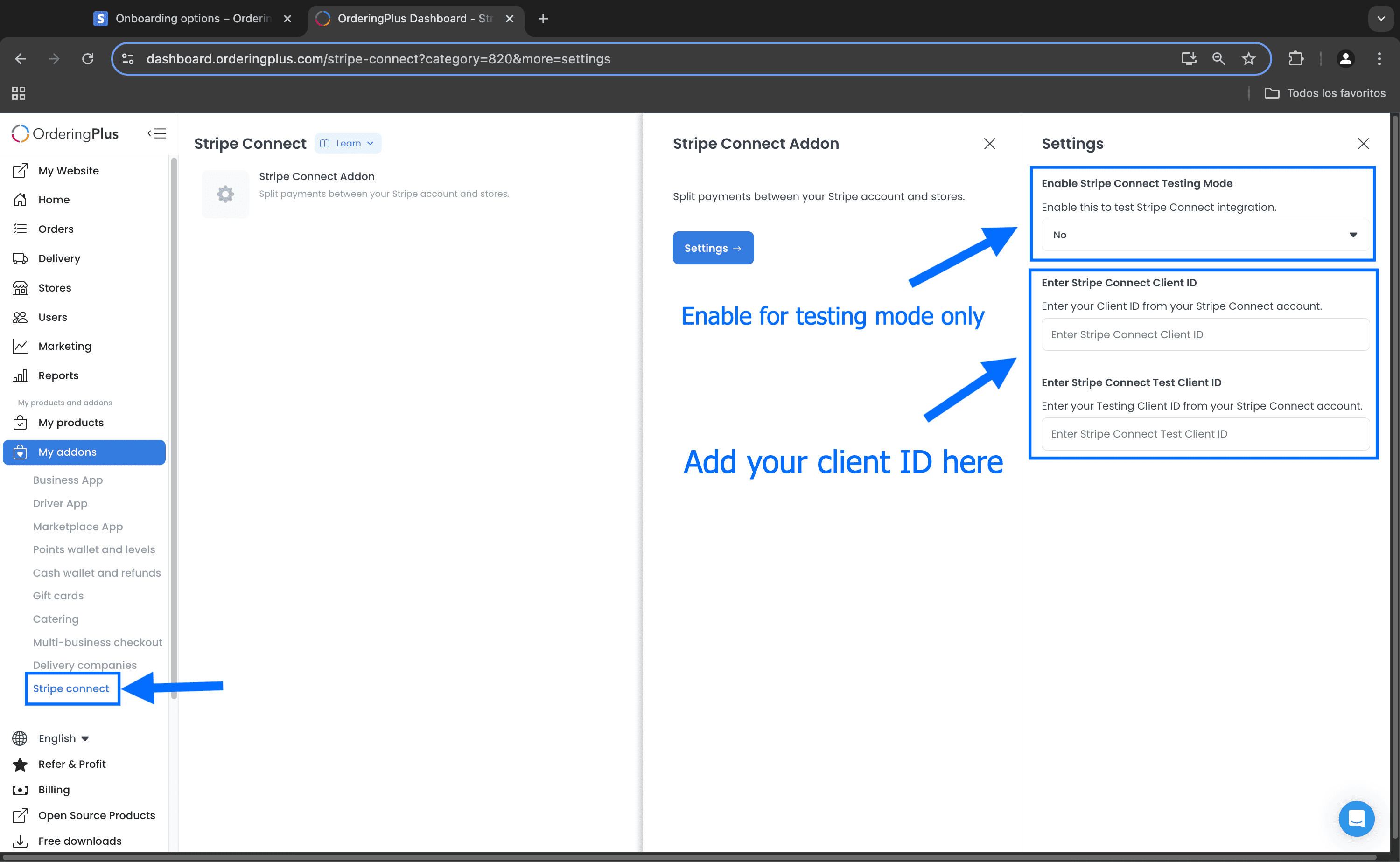This screenshot has width=1400, height=862.
Task: Select Stripe connect in the sidebar
Action: click(71, 688)
